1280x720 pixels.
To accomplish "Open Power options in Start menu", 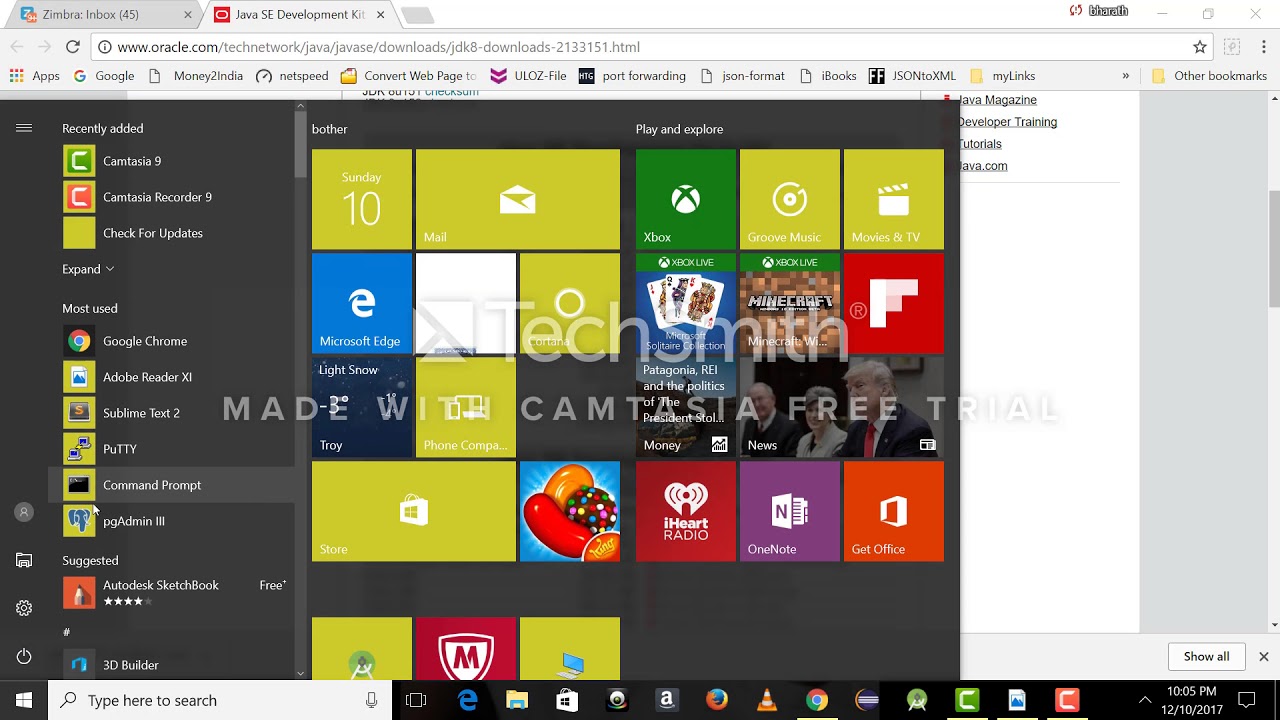I will pos(24,656).
